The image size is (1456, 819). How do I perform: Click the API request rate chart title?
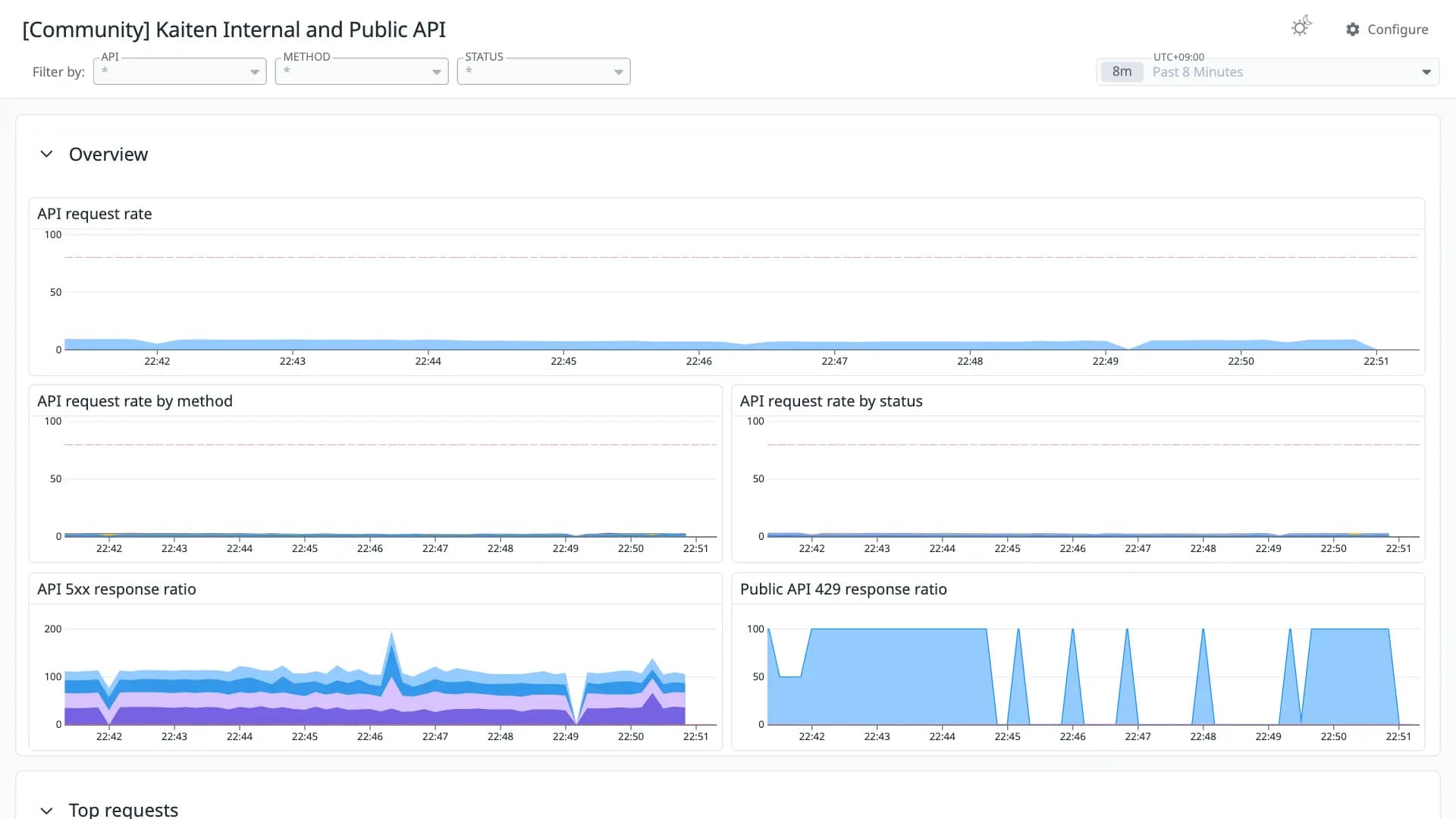[x=95, y=214]
